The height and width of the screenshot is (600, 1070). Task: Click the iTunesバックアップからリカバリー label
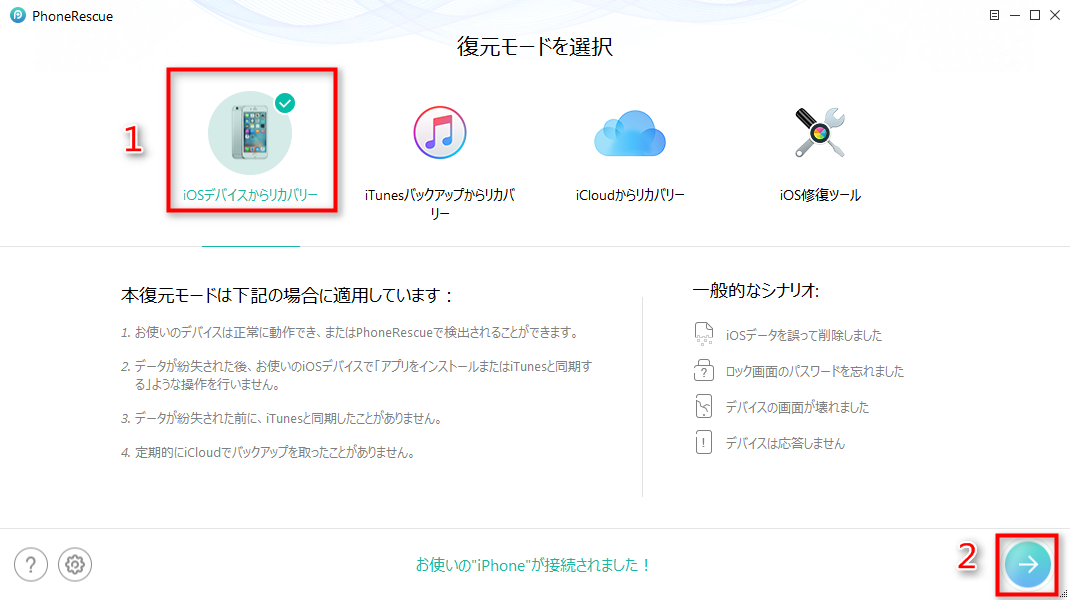pyautogui.click(x=440, y=204)
